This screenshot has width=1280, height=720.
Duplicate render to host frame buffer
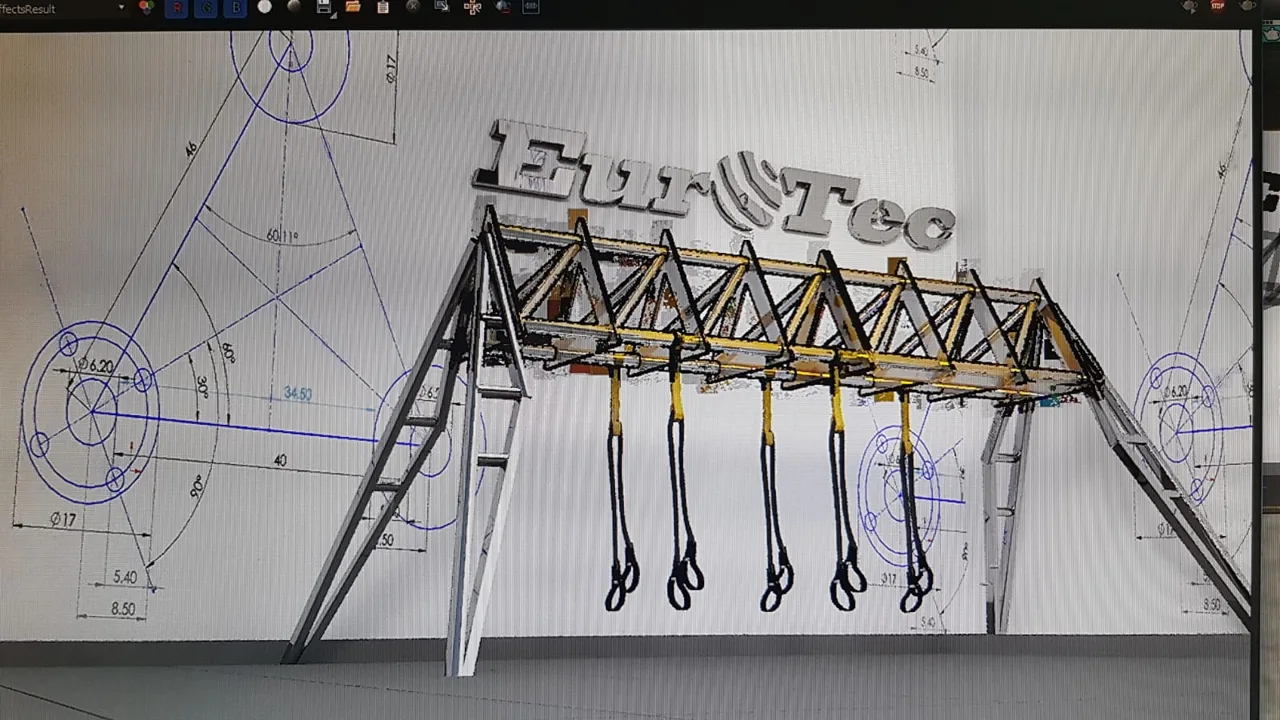(442, 7)
